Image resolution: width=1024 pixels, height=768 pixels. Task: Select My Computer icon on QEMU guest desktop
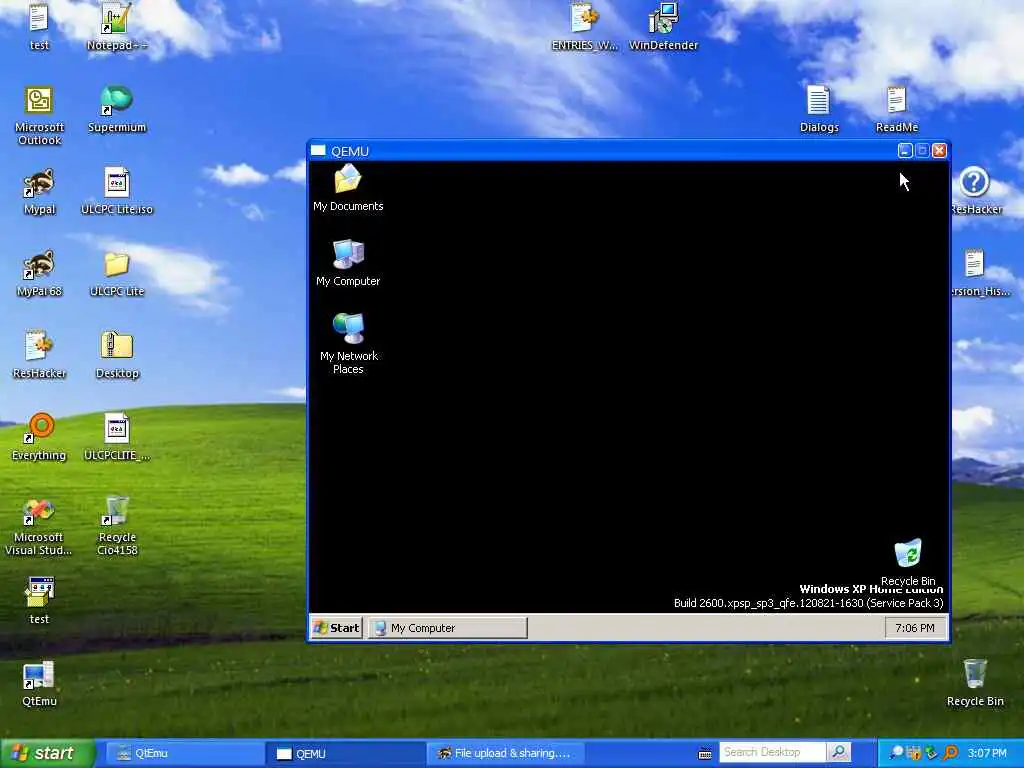[x=348, y=263]
